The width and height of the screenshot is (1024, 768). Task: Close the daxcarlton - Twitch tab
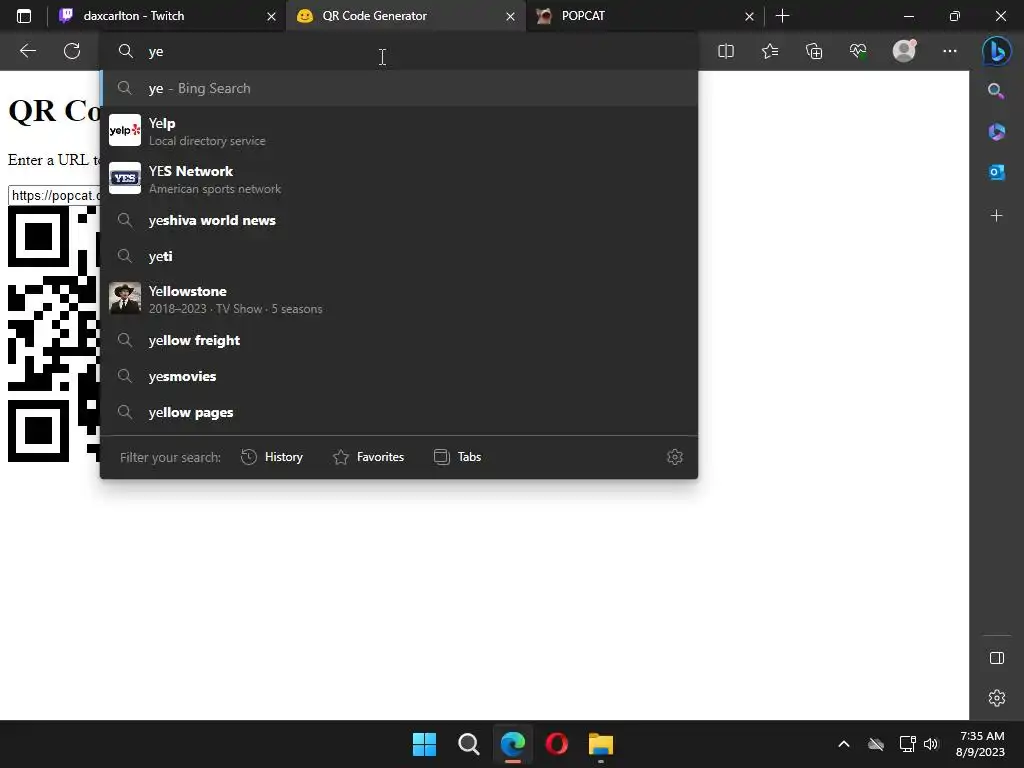271,16
